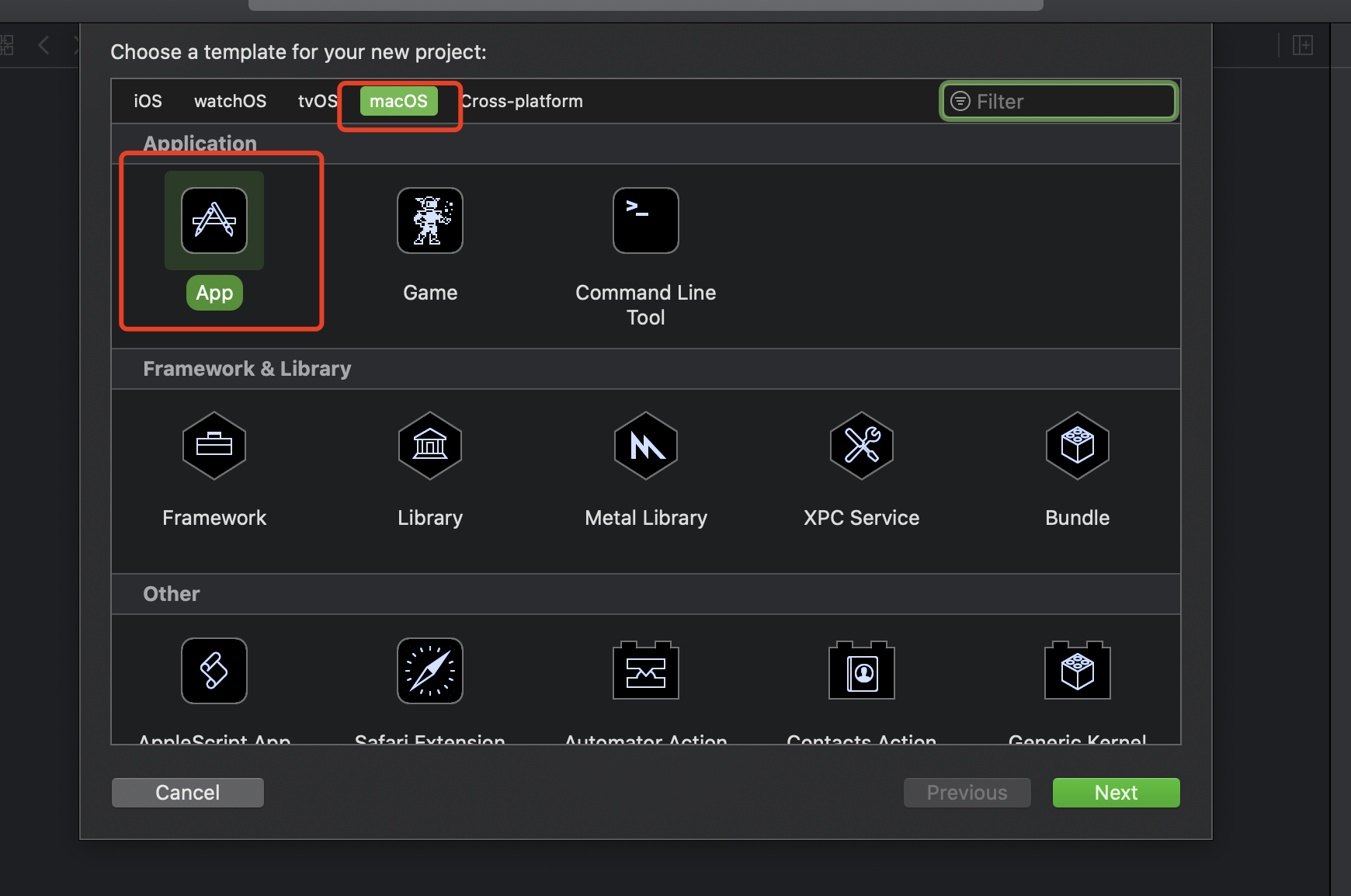Image resolution: width=1351 pixels, height=896 pixels.
Task: Pick the Framework template icon
Action: pyautogui.click(x=214, y=446)
